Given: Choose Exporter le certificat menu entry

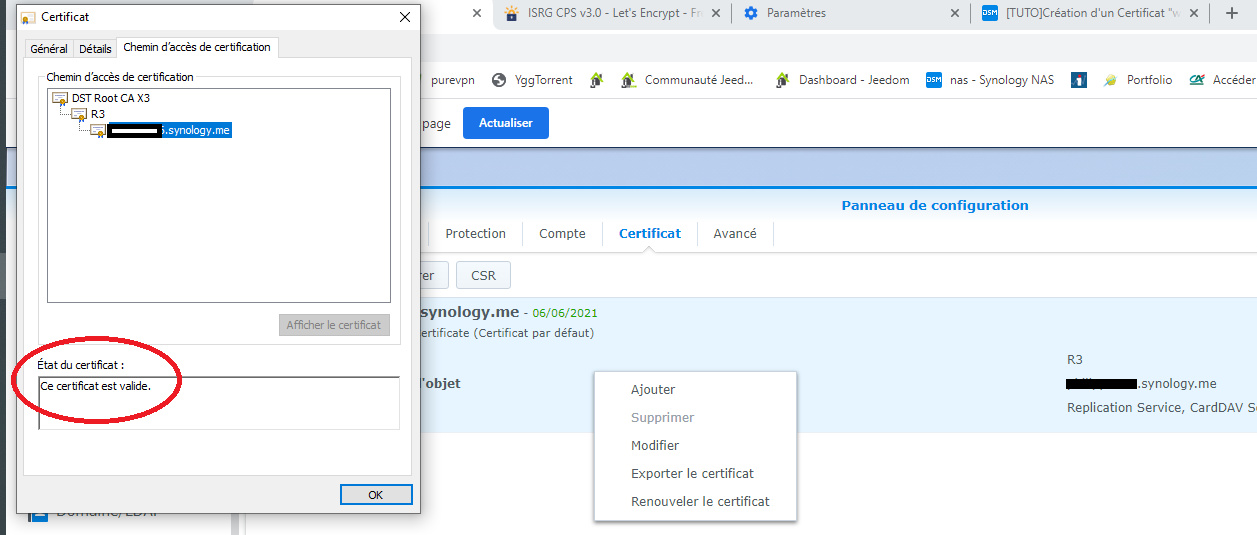Looking at the screenshot, I should [692, 473].
